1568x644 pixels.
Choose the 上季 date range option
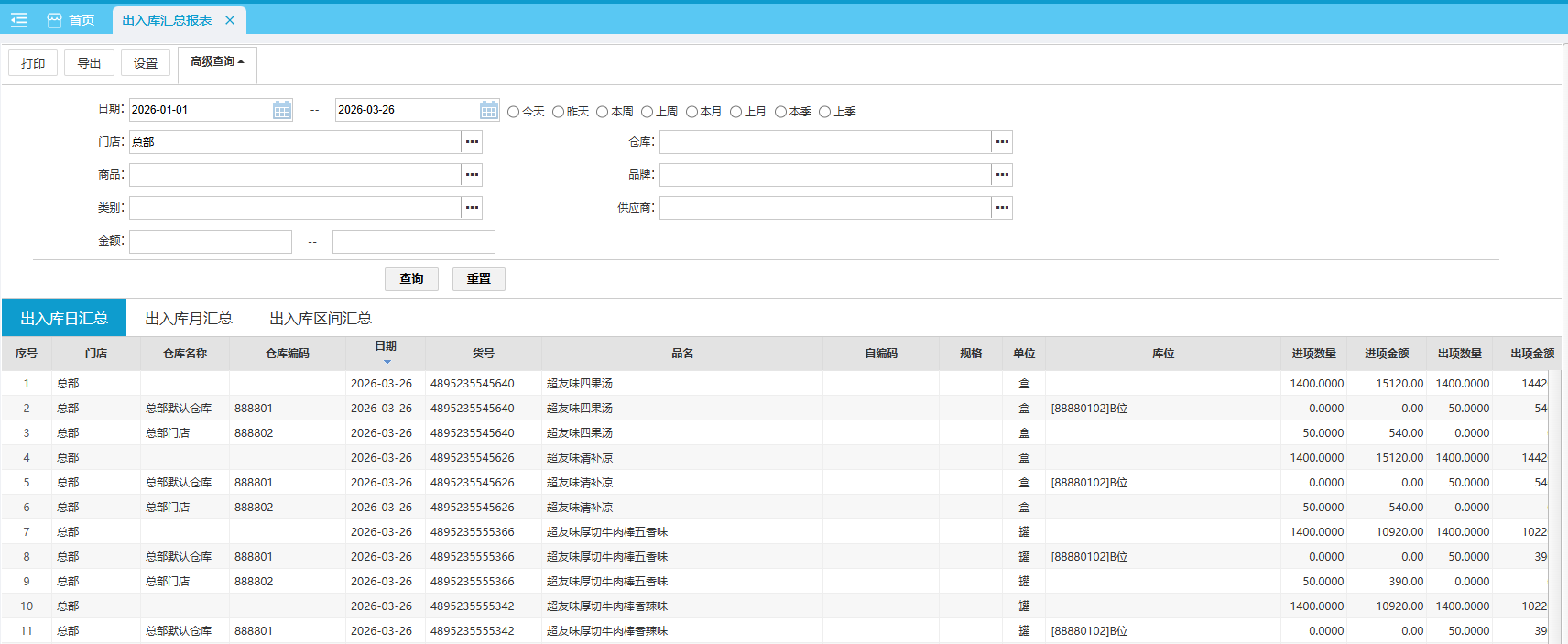coord(825,112)
